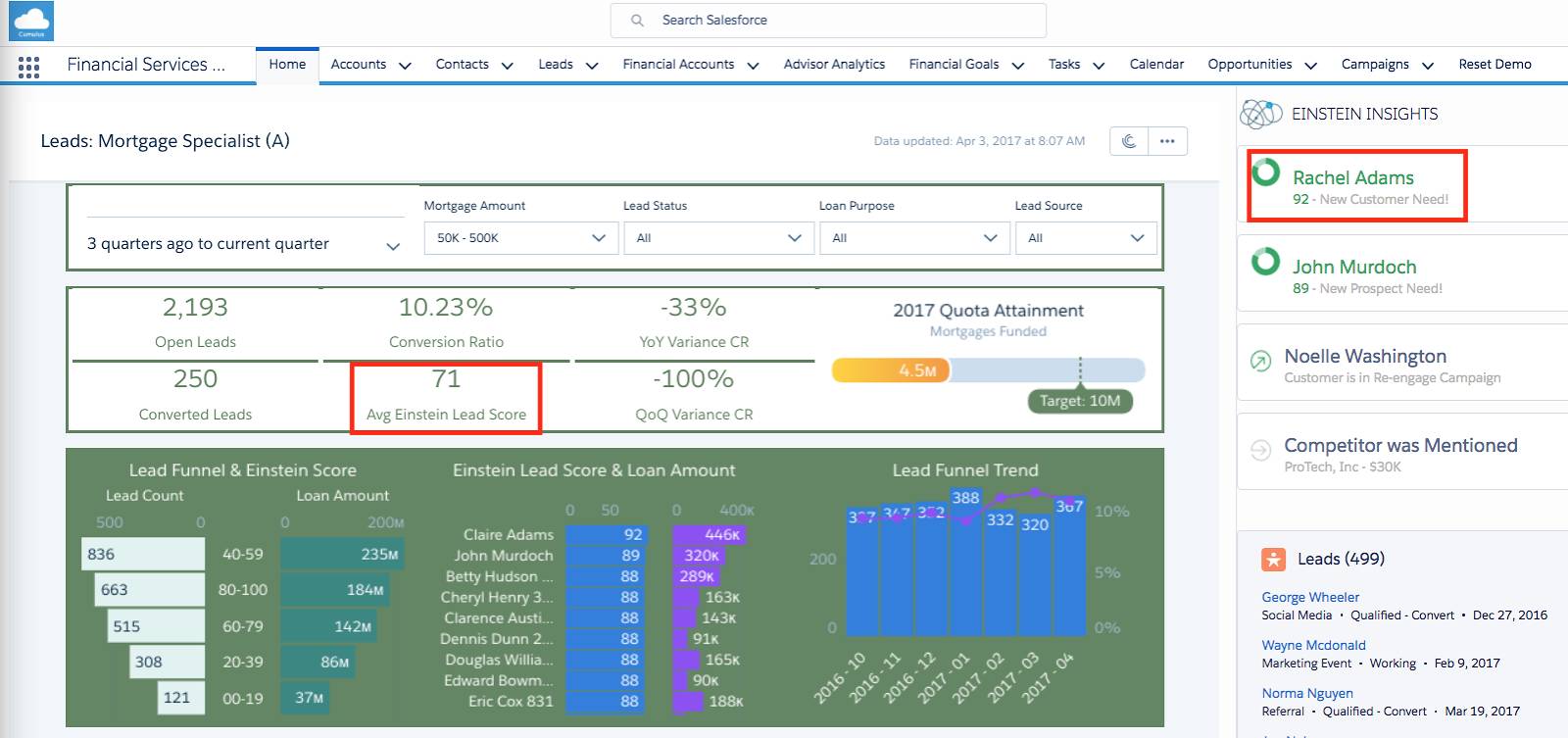Open Norma Nguyen lead record
Image resolution: width=1568 pixels, height=738 pixels.
point(1307,693)
